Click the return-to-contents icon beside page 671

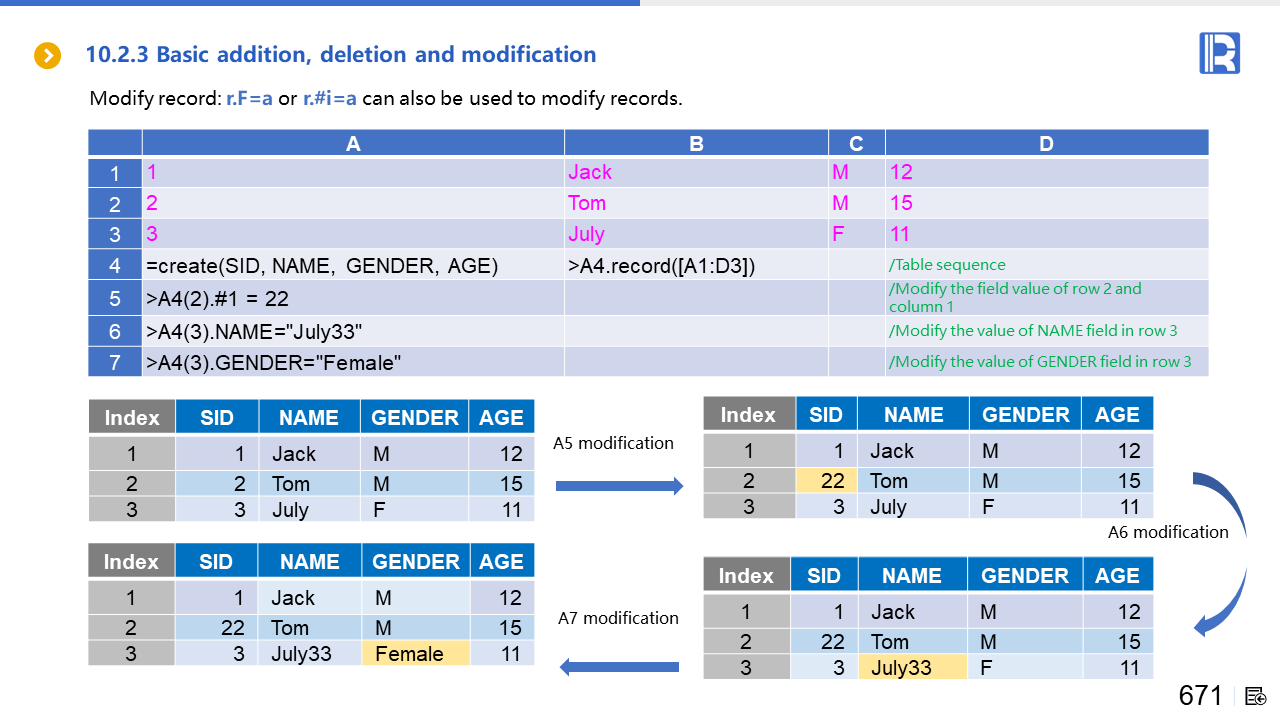[x=1257, y=696]
